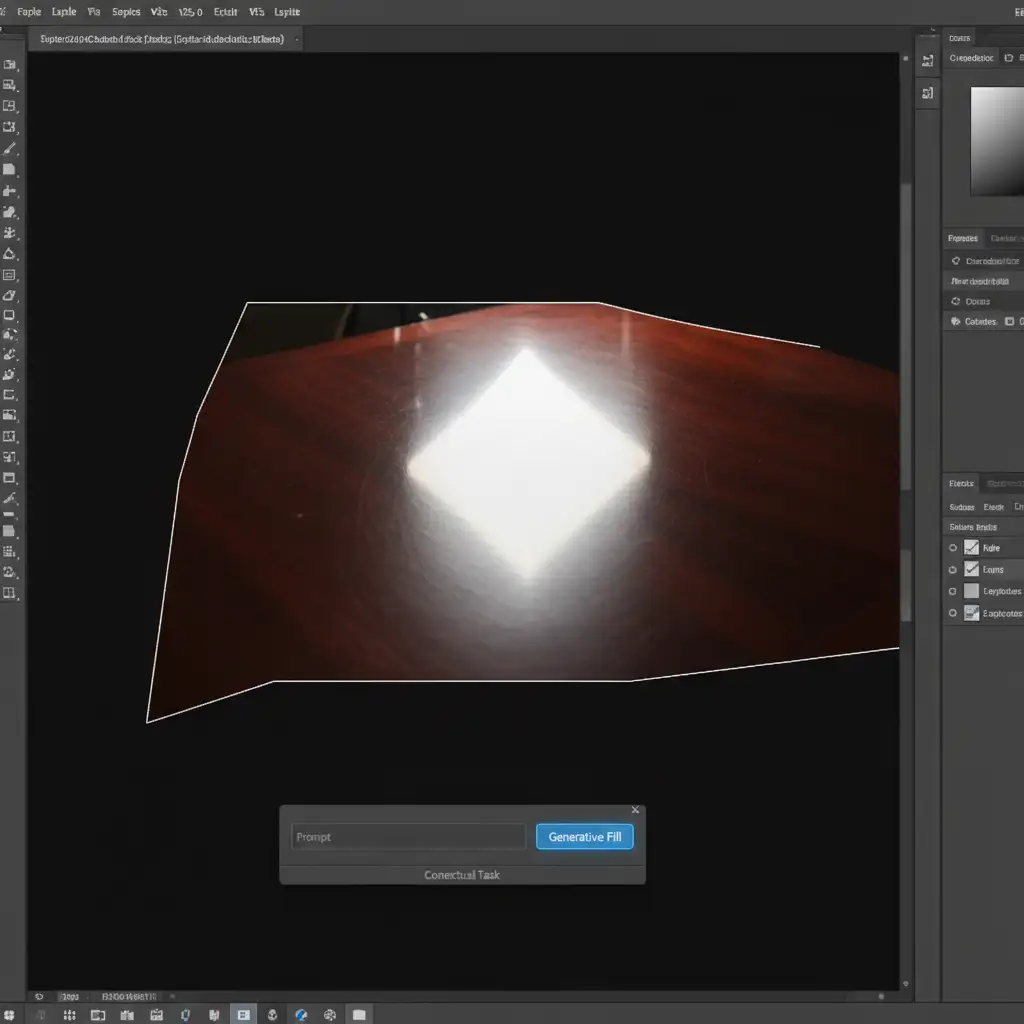Open the Fople menu in menu bar
The width and height of the screenshot is (1024, 1024).
click(x=29, y=12)
